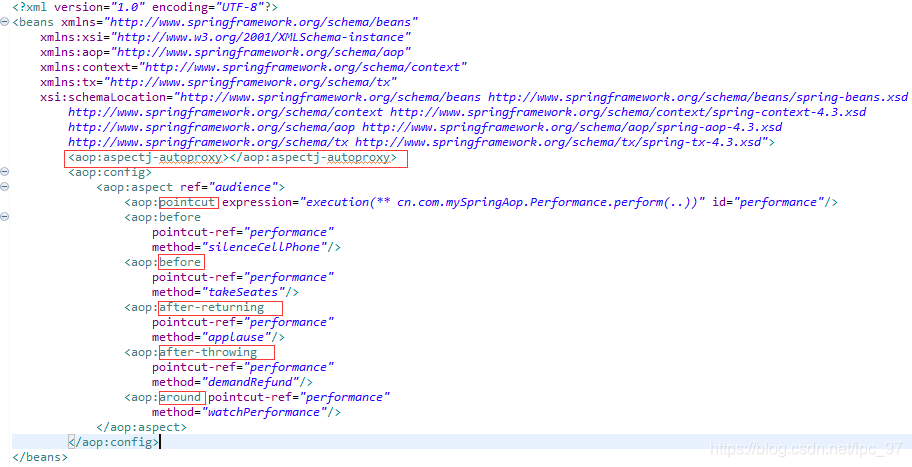Viewport: 912px width, 467px height.
Task: Click the method="demandRefund" attribute
Action: [226, 382]
